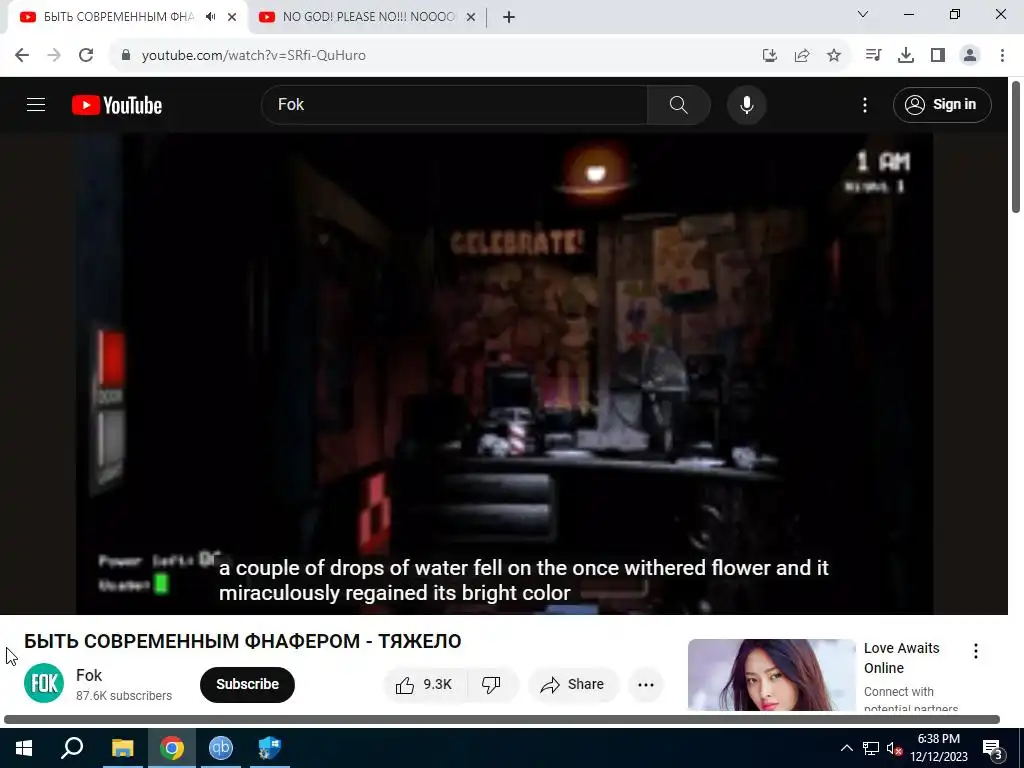Open YouTube settings three-dot menu

click(x=865, y=104)
